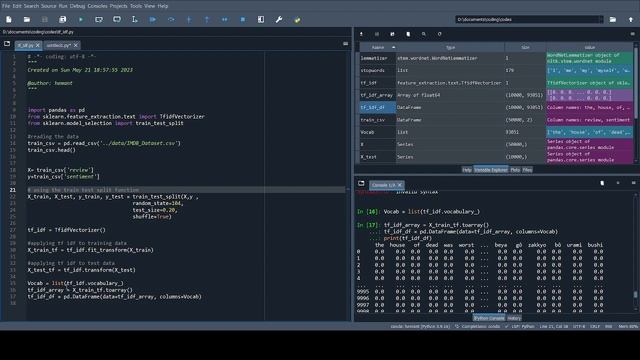Sort variables by the Value column
This screenshot has height=360, width=640.
(589, 47)
